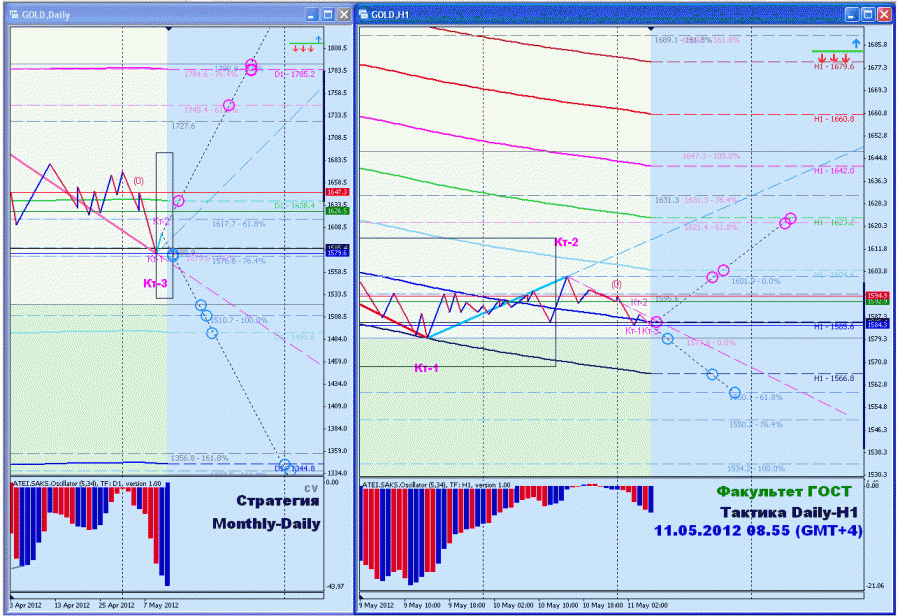Viewport: 900px width, 616px height.
Task: Click the Факультет ГОСТ green heading
Action: point(783,491)
